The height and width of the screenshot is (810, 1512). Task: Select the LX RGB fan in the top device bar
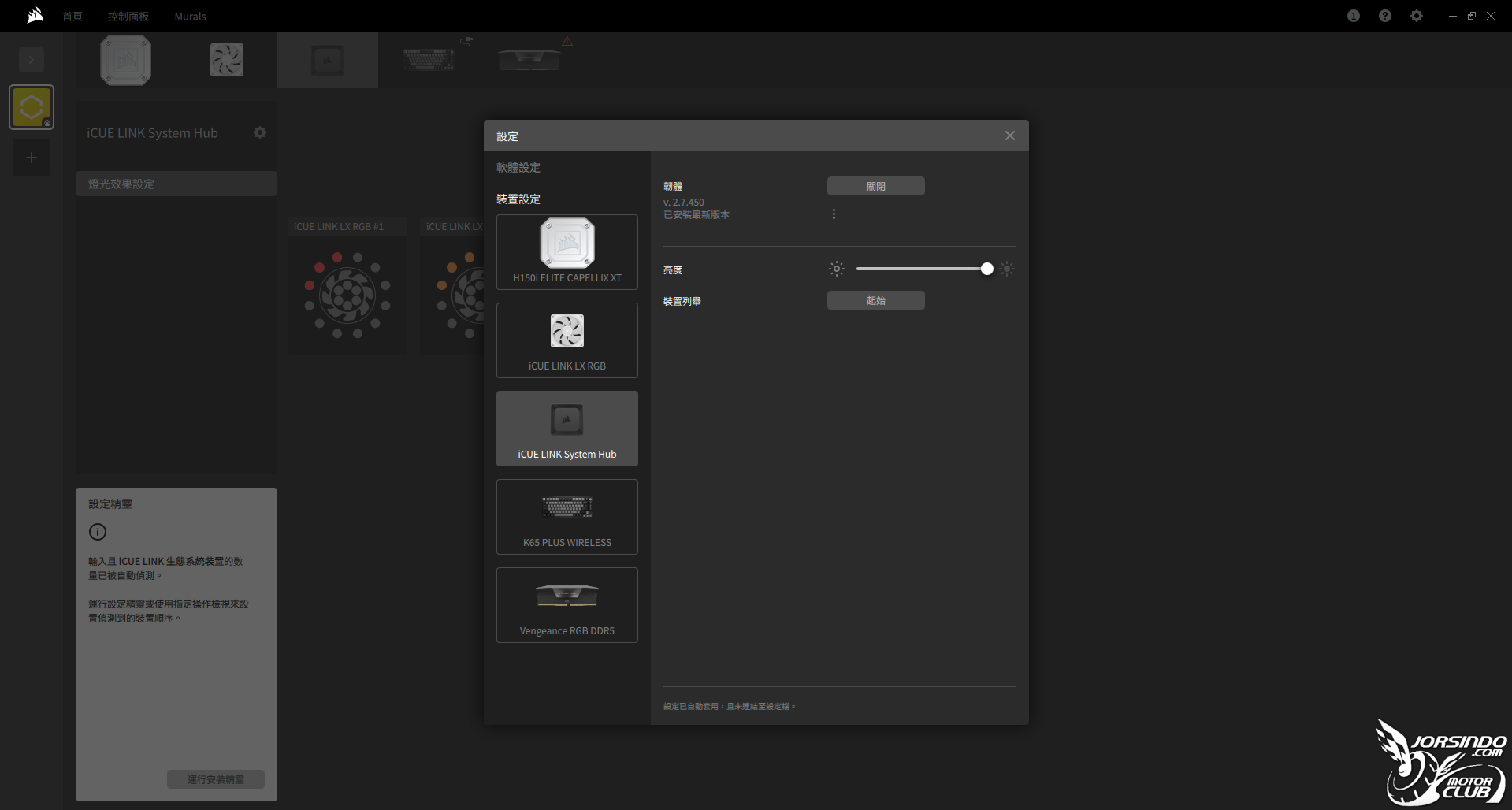(x=227, y=60)
